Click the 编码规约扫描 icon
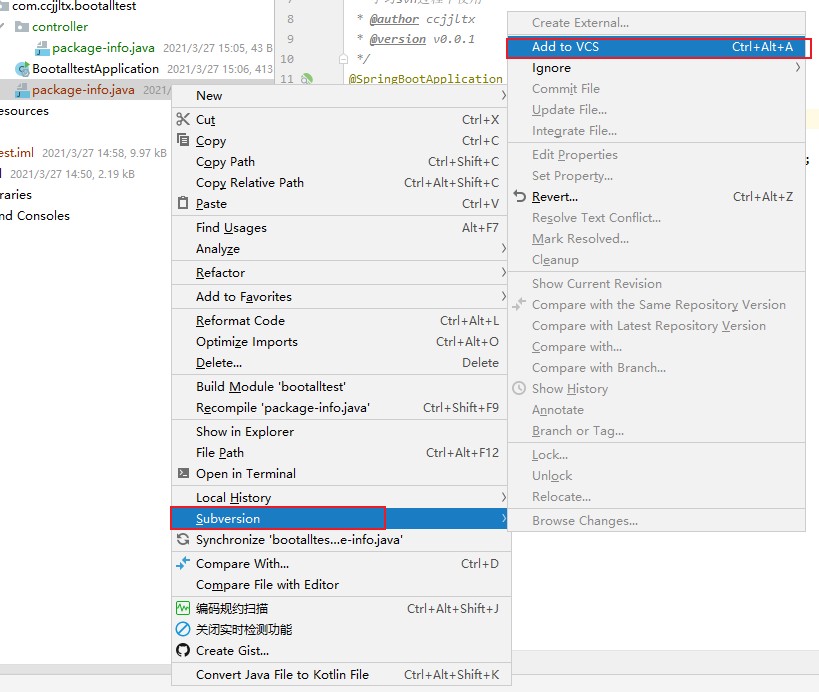The image size is (819, 692). point(182,608)
